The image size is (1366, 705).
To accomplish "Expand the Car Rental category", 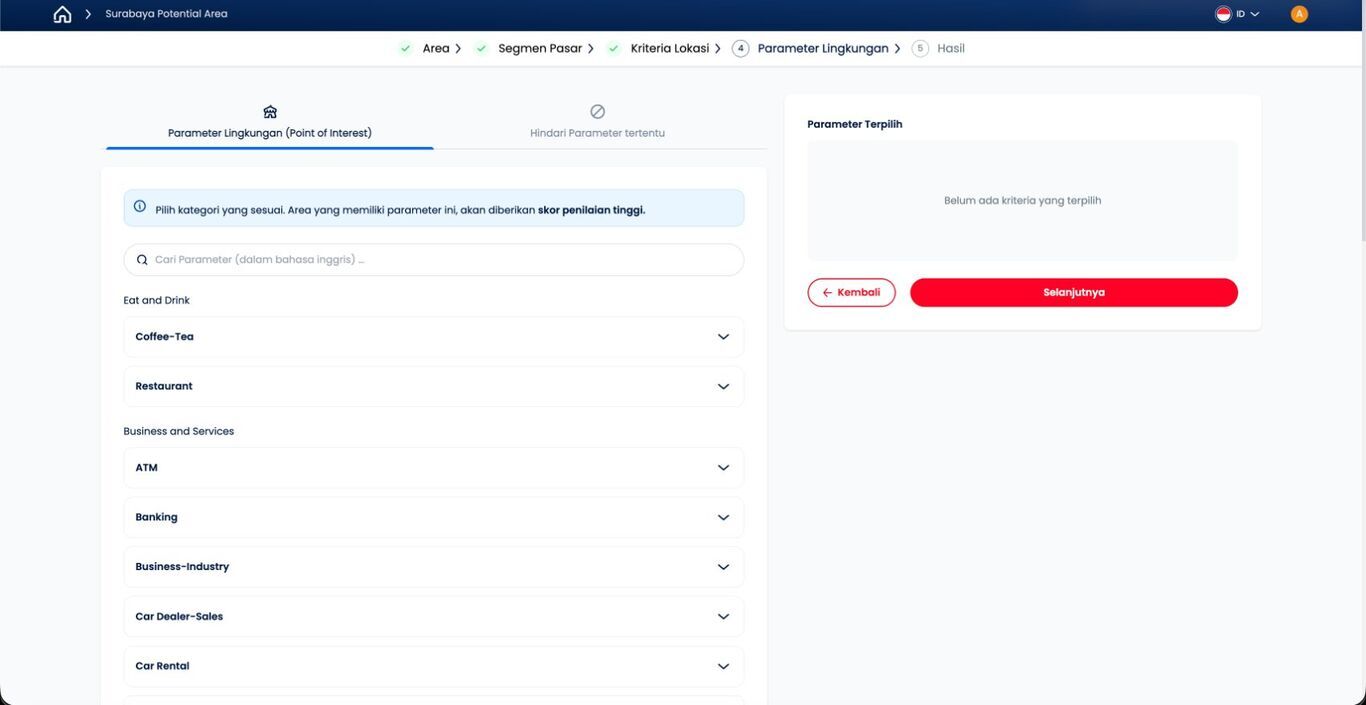I will pyautogui.click(x=434, y=666).
